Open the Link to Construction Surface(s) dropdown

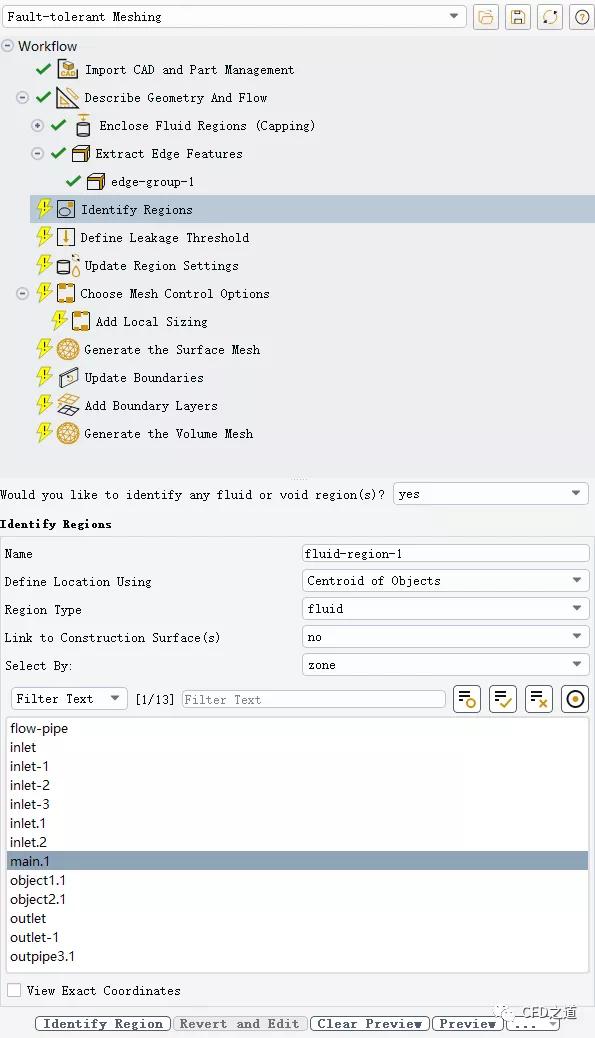[445, 637]
